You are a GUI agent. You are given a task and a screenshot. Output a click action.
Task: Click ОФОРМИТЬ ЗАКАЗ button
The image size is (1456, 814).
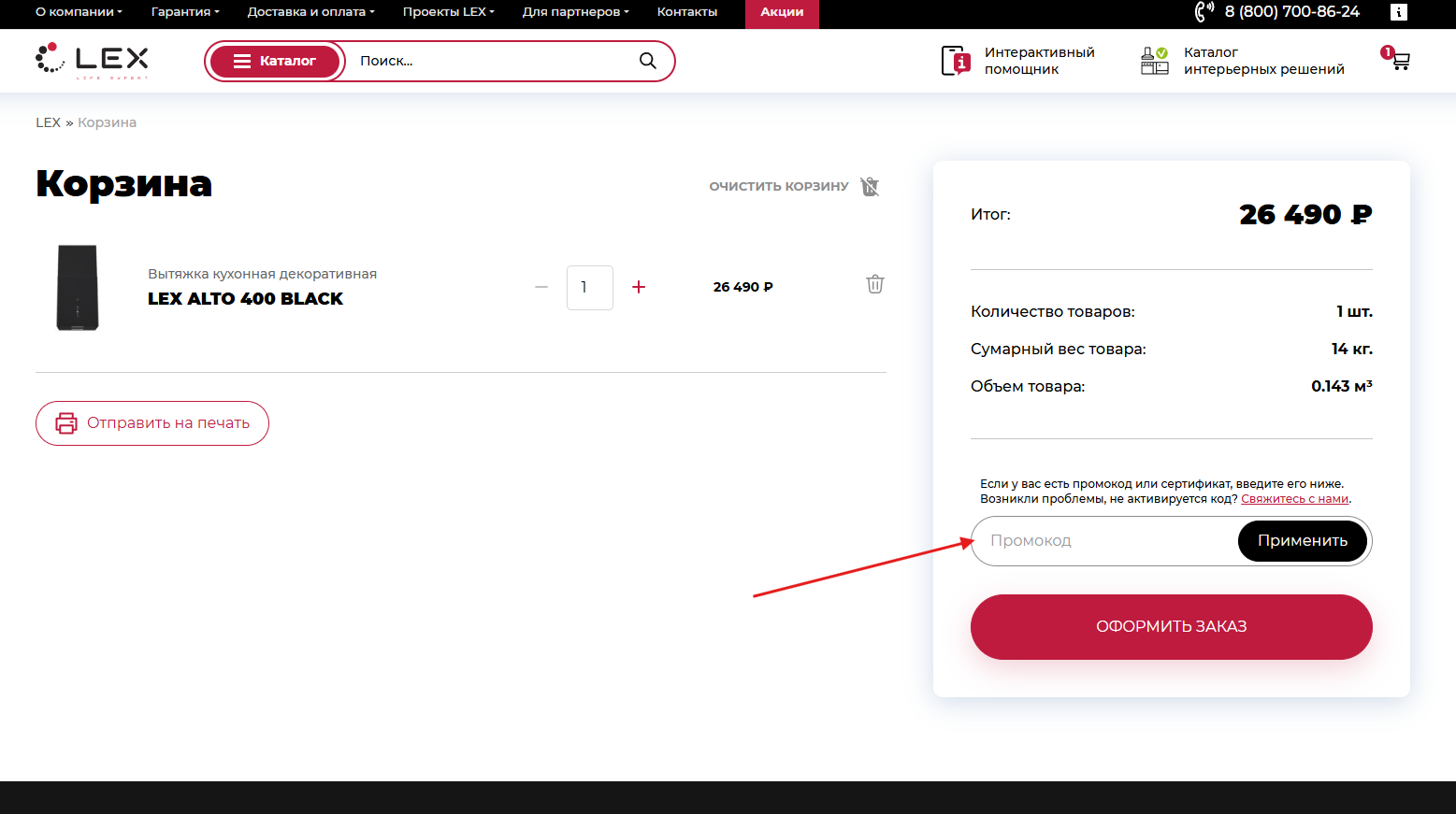coord(1172,627)
